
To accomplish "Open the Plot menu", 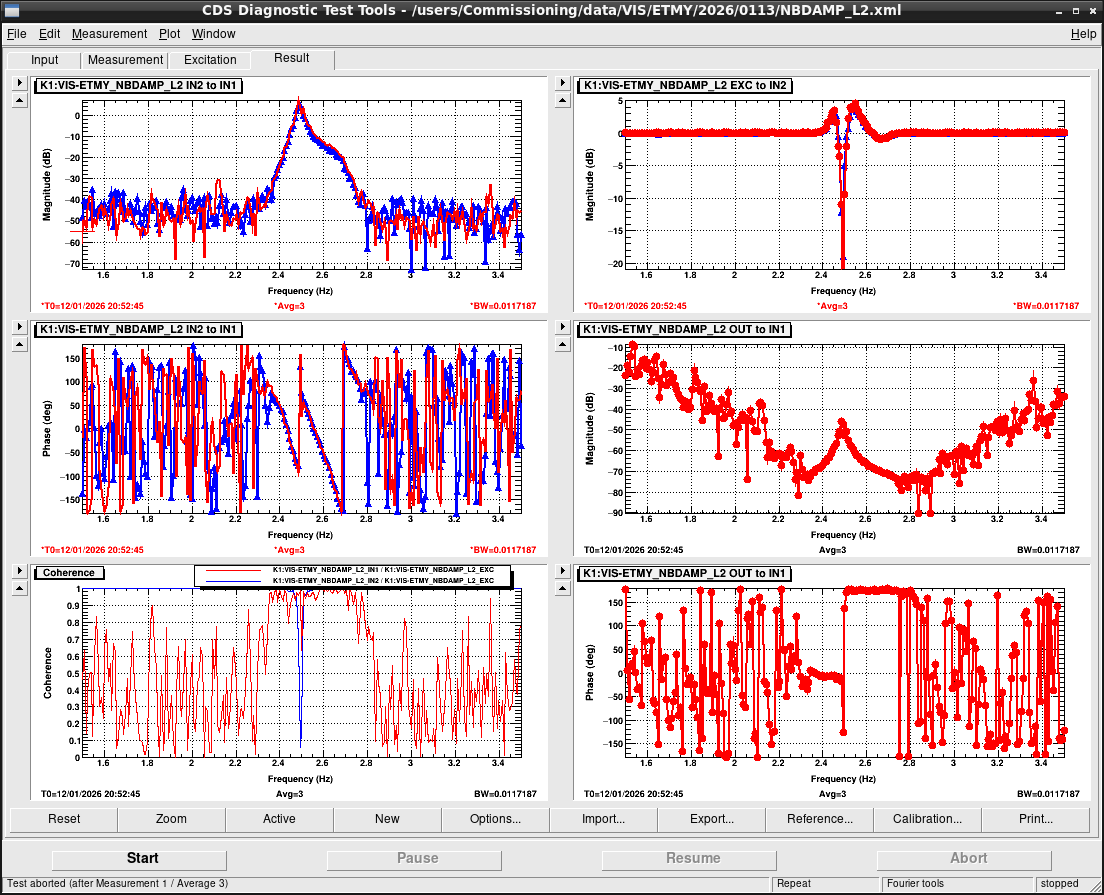I will coord(169,34).
